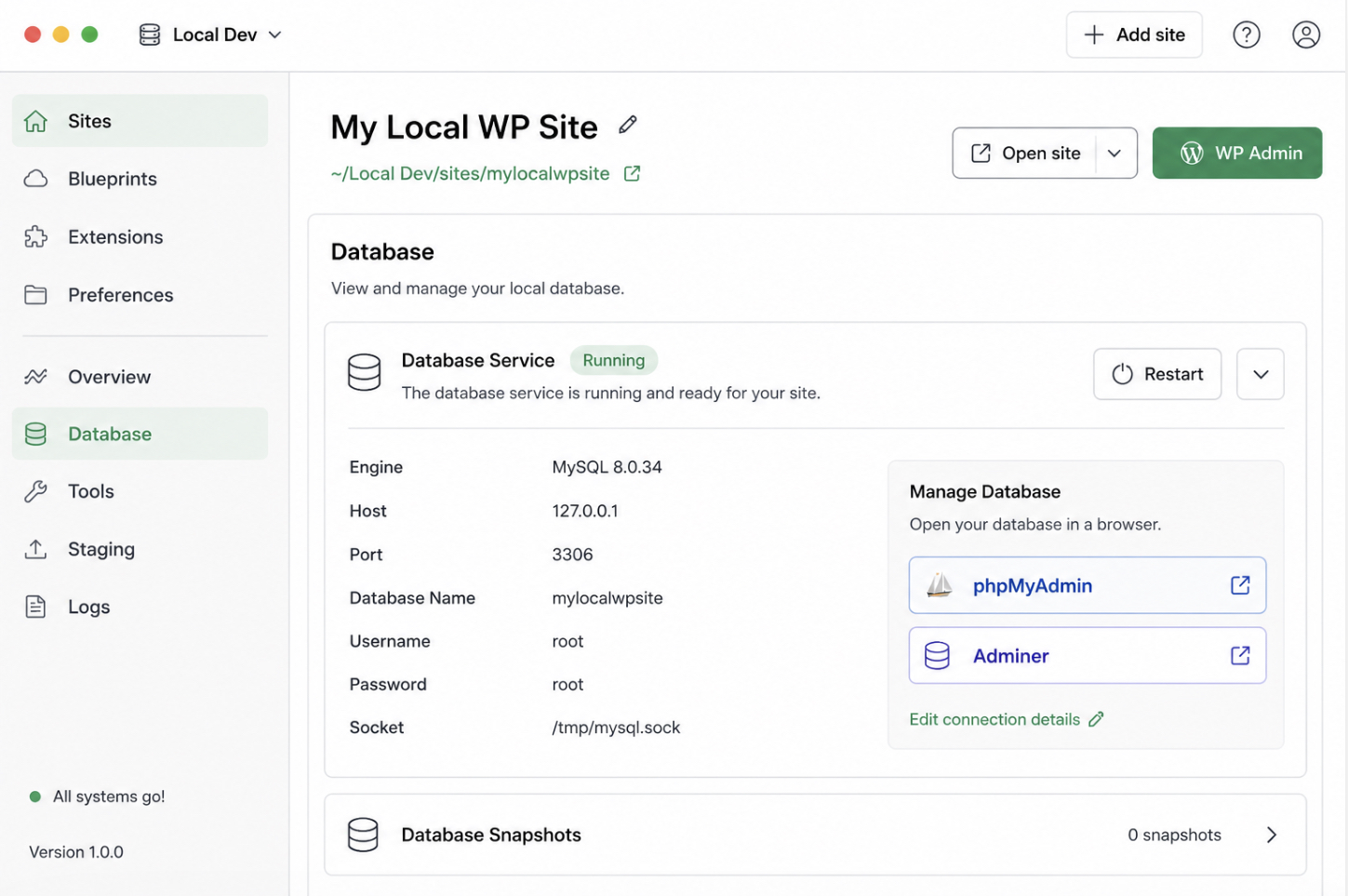1348x896 pixels.
Task: Click the 127.0.0.1 host value
Action: [x=585, y=511]
